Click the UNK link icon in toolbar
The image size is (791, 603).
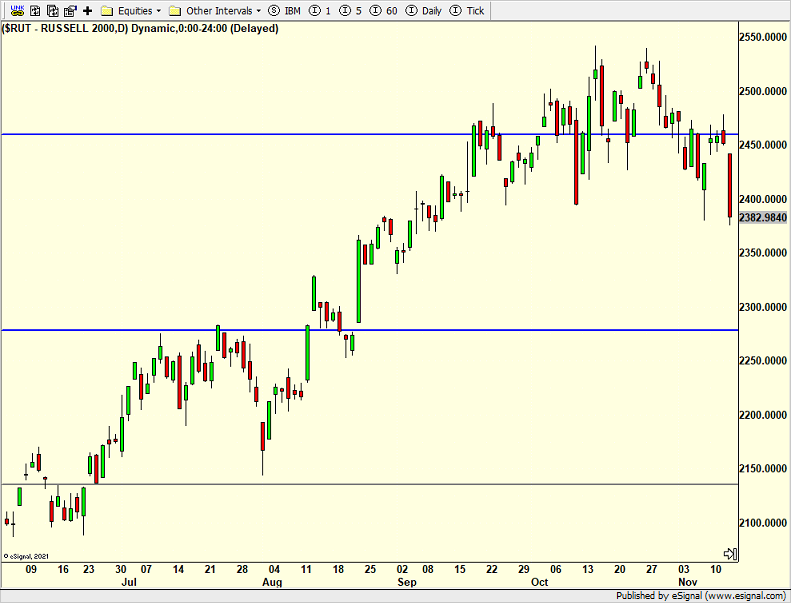(15, 10)
